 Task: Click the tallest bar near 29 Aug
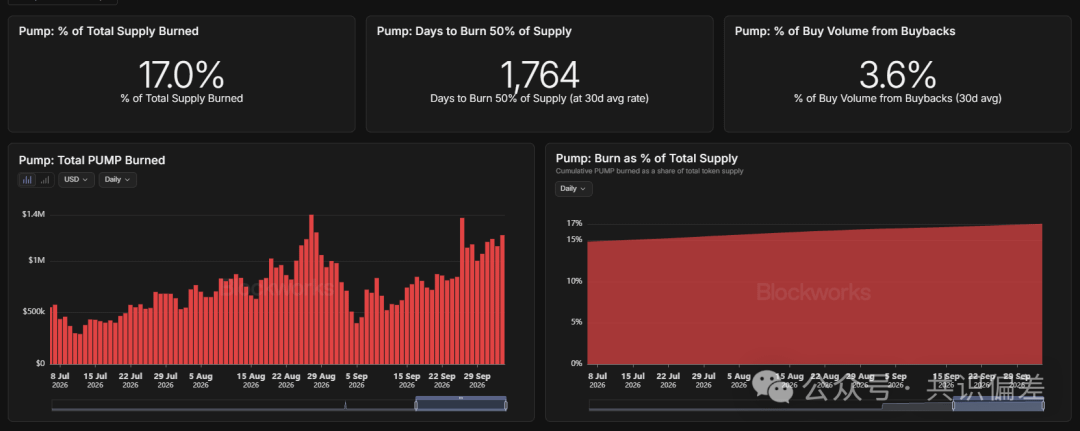coord(311,289)
